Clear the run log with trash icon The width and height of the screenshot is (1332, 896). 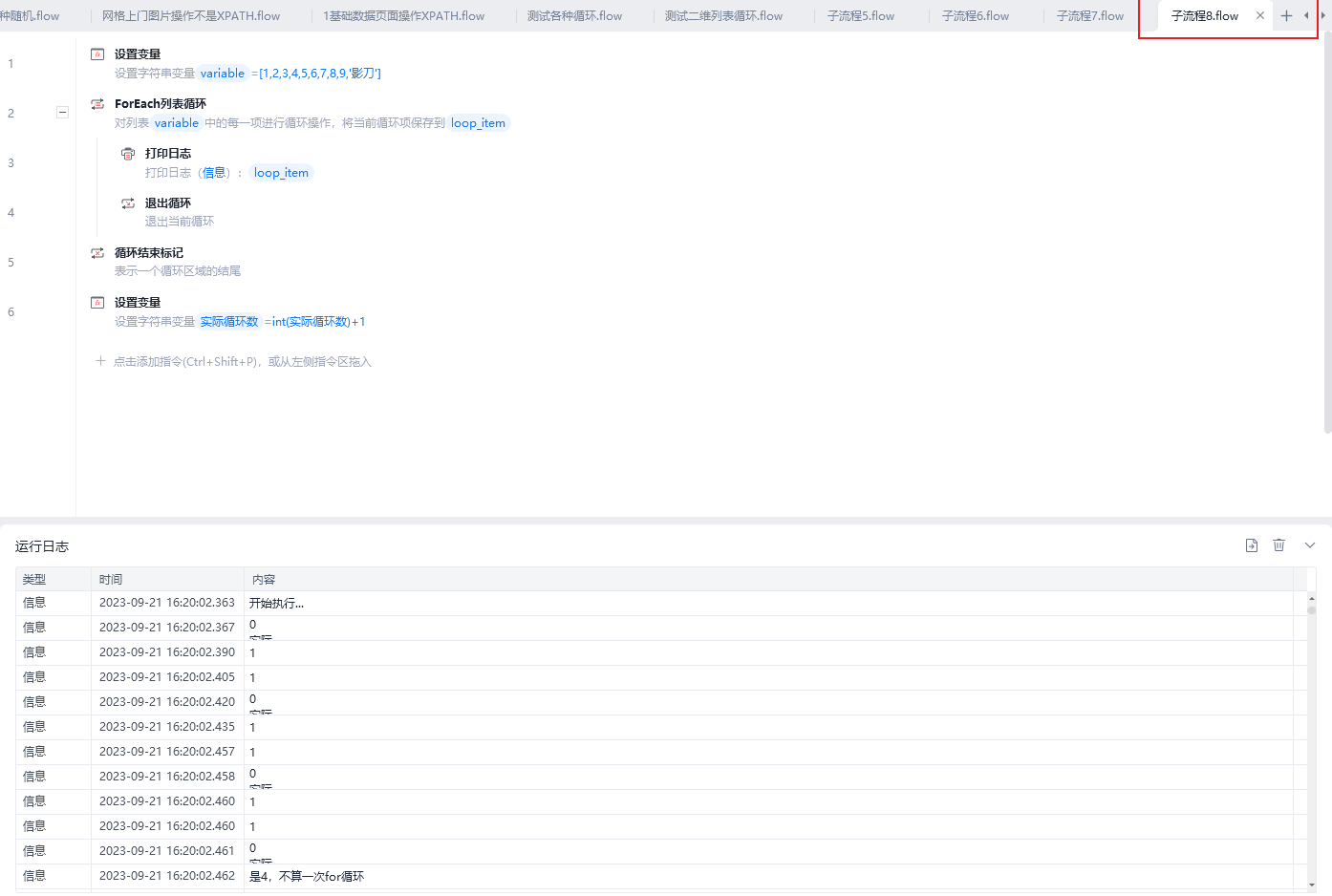click(1279, 545)
